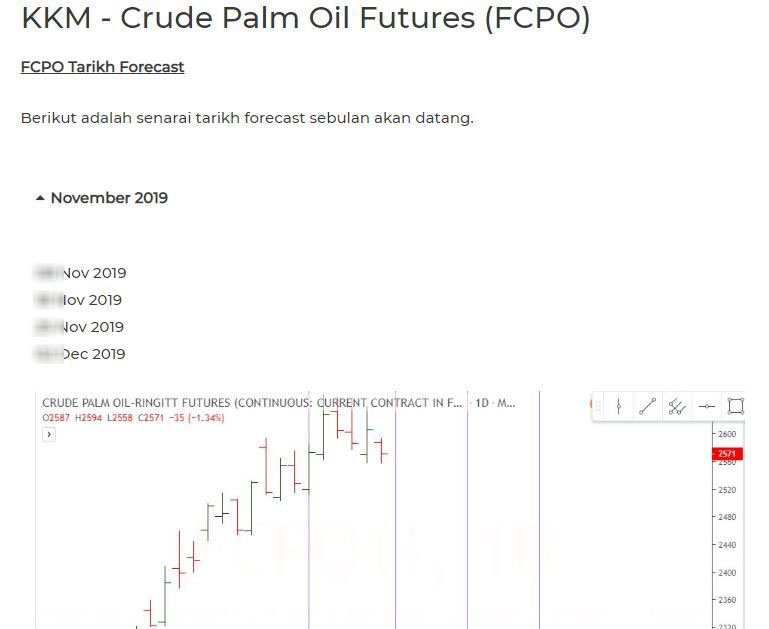This screenshot has width=769, height=629.
Task: Expand the chart legend arrow button
Action: (48, 435)
